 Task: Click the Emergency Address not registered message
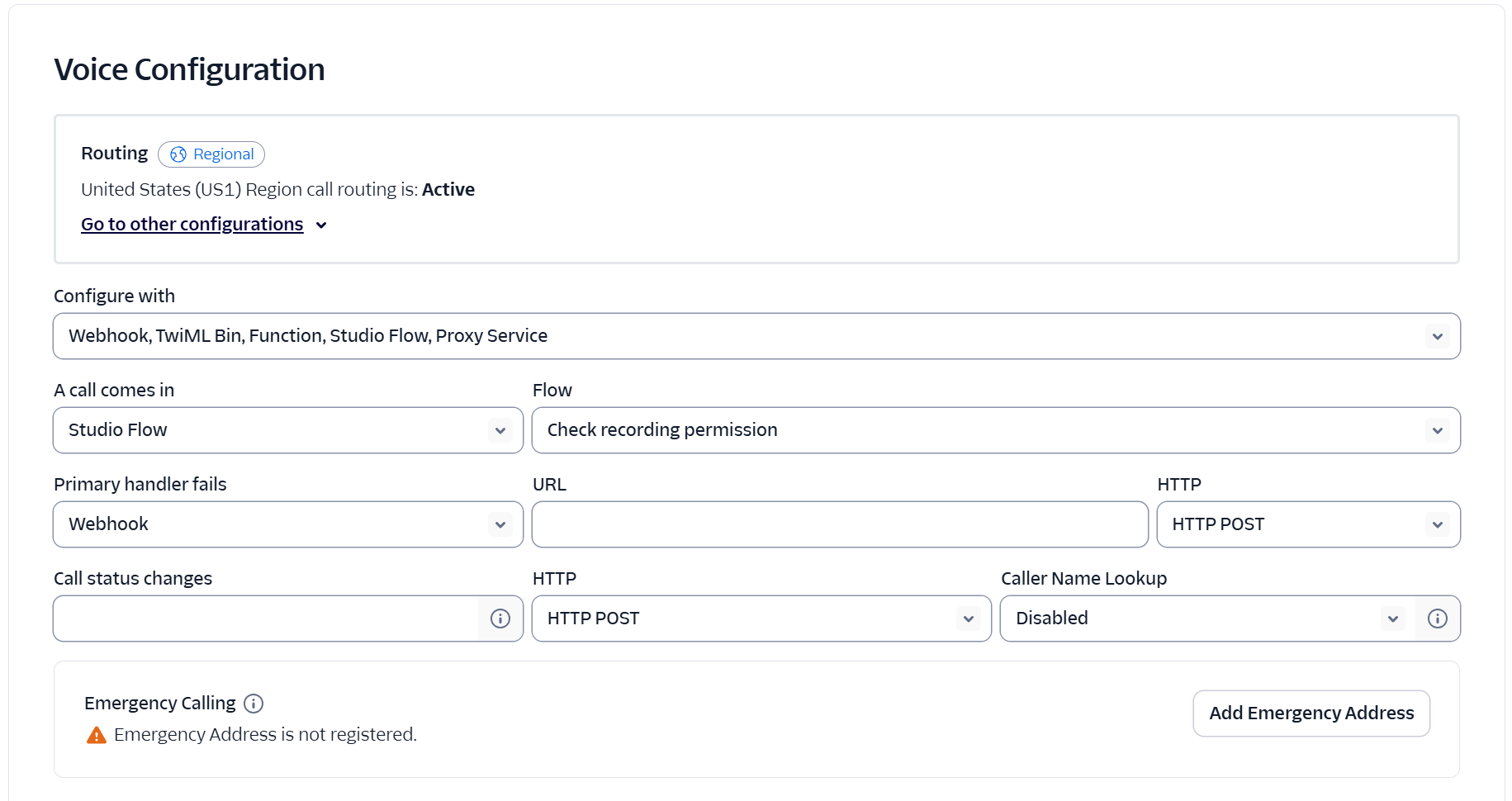pyautogui.click(x=265, y=735)
